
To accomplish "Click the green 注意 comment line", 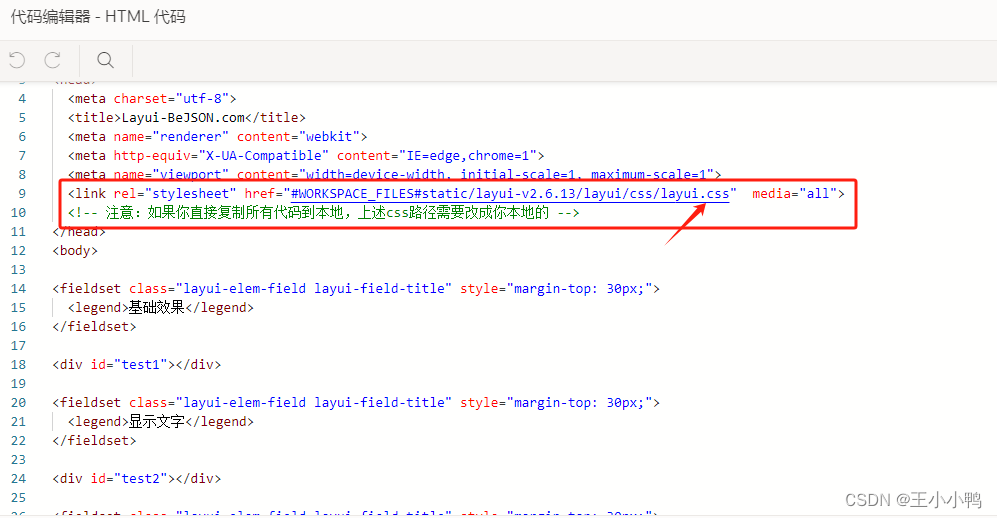I will pos(324,212).
